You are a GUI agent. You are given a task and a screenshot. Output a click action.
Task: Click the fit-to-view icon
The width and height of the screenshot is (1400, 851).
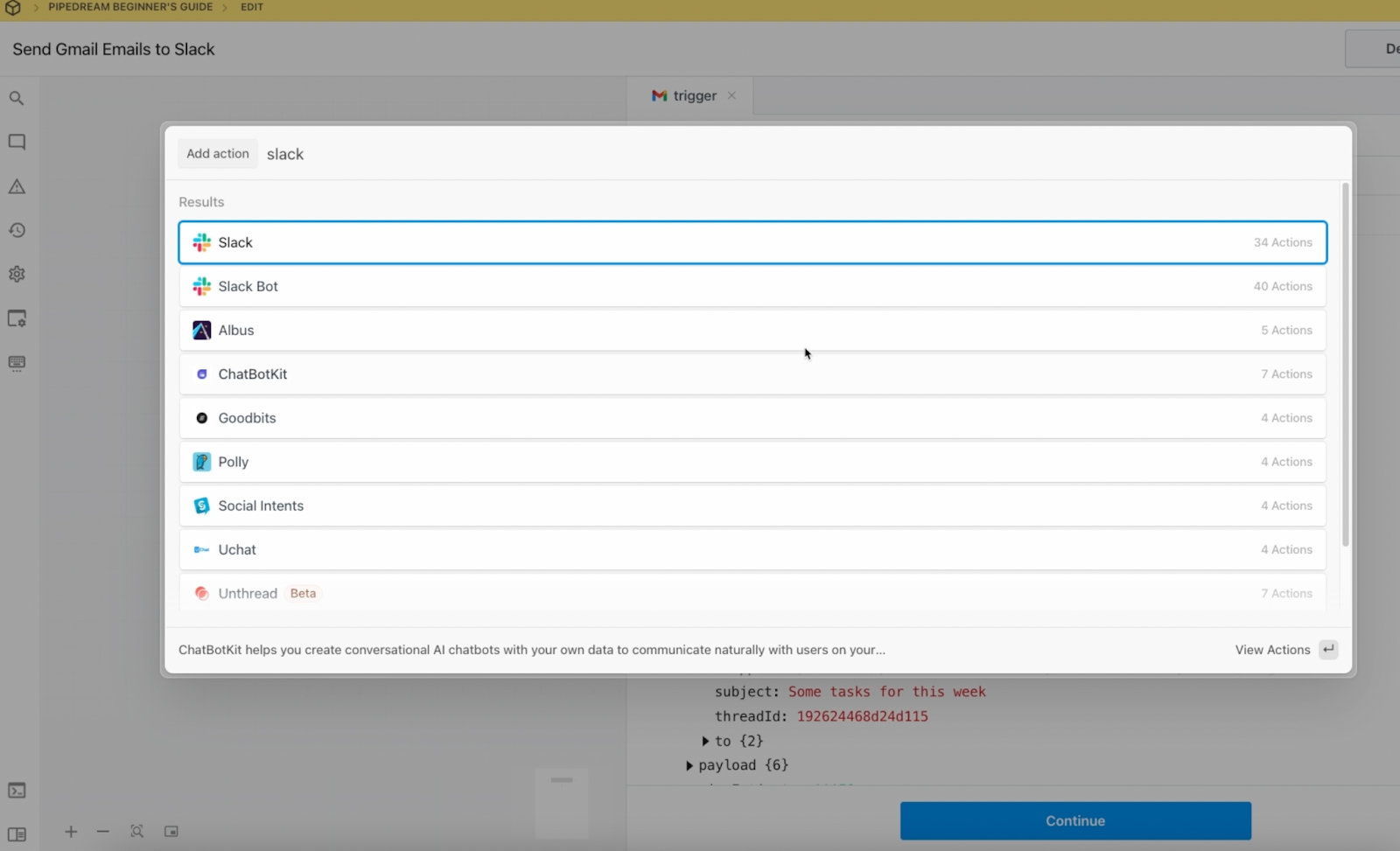coord(137,832)
